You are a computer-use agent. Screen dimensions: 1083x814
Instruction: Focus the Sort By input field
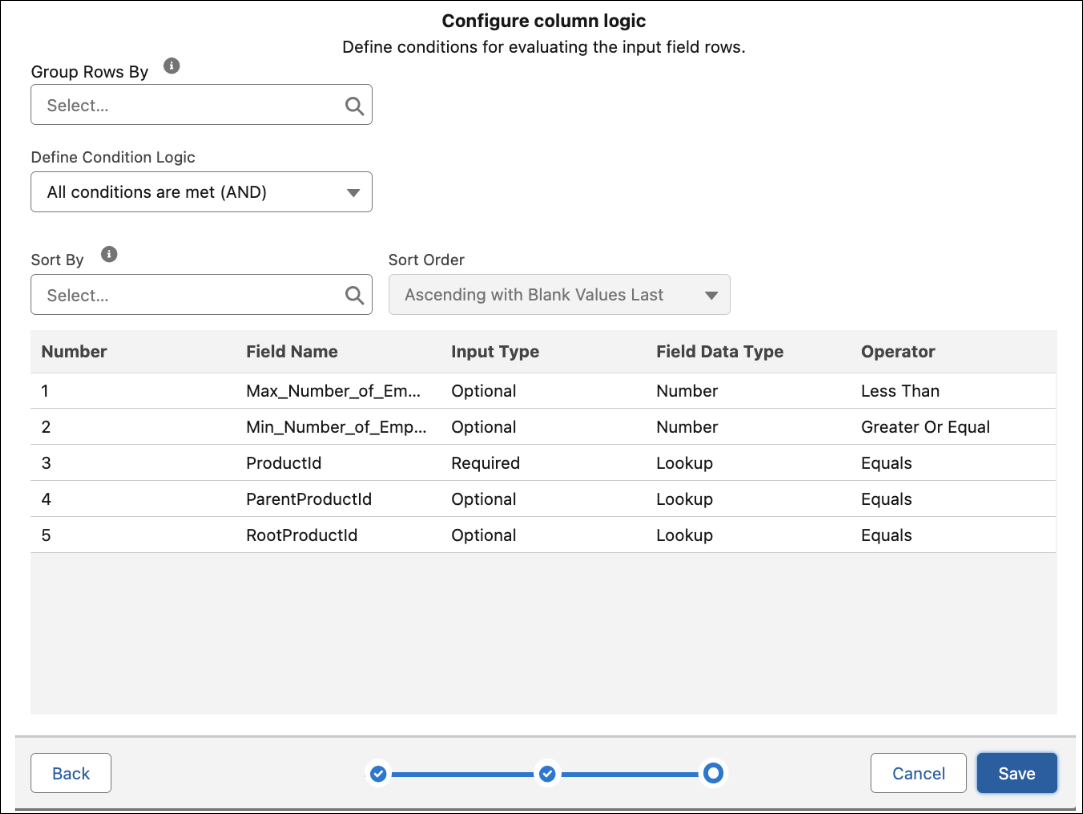190,295
